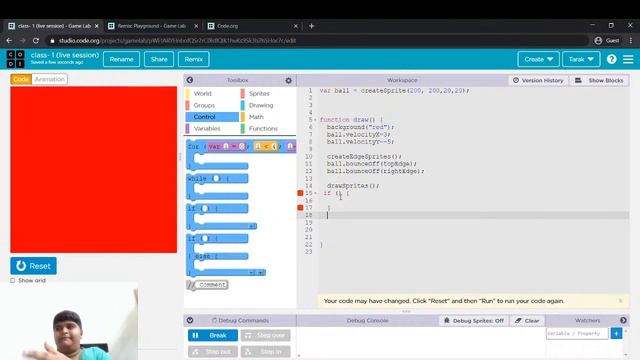Click the browser back arrow
Viewport: 640px width, 360px height.
point(9,41)
